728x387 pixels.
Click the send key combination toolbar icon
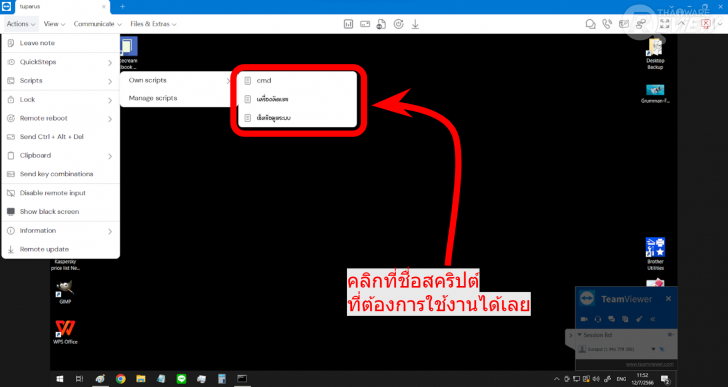[x=365, y=24]
